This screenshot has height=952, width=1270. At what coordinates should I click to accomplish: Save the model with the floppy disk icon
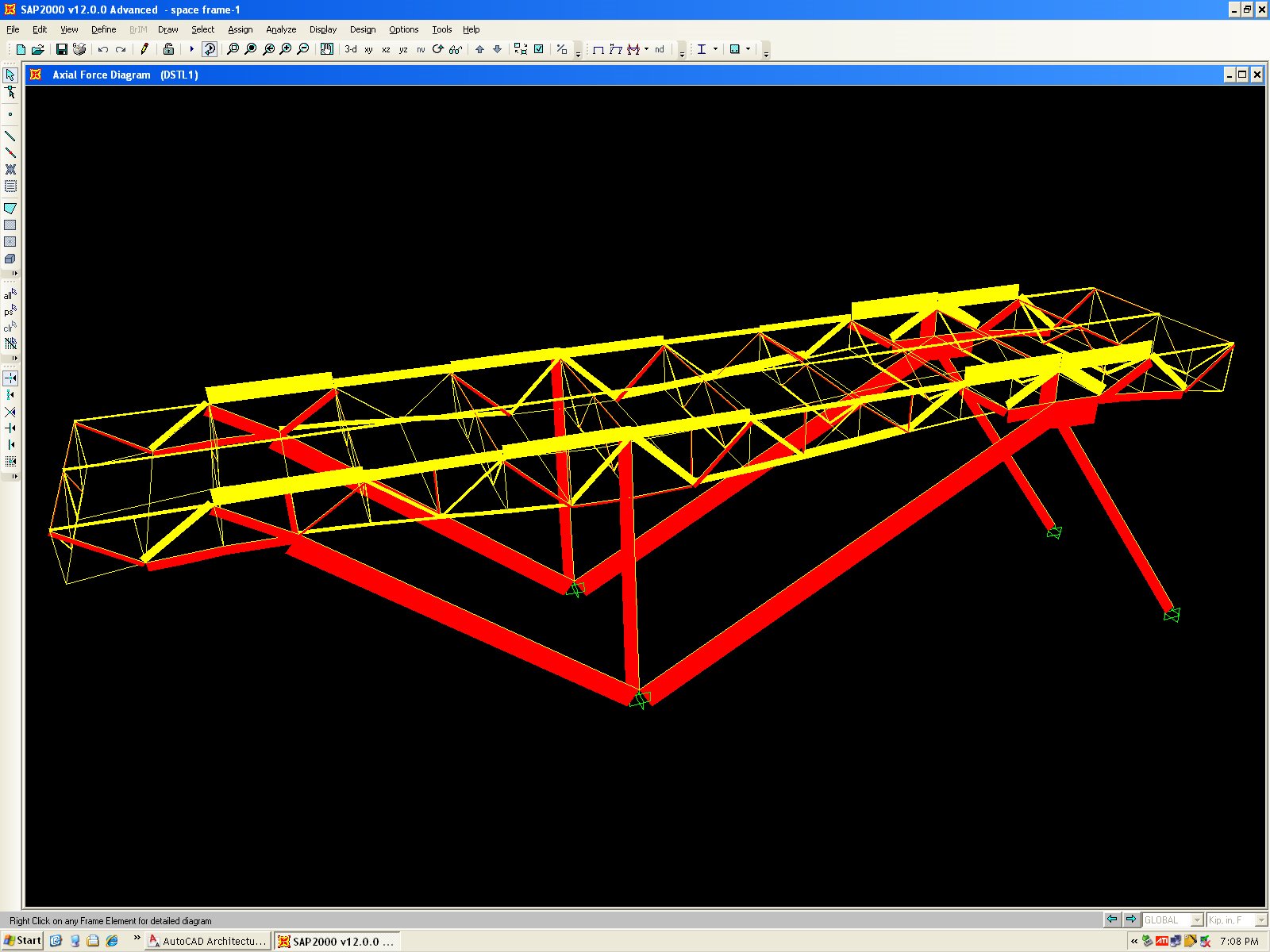click(x=62, y=49)
